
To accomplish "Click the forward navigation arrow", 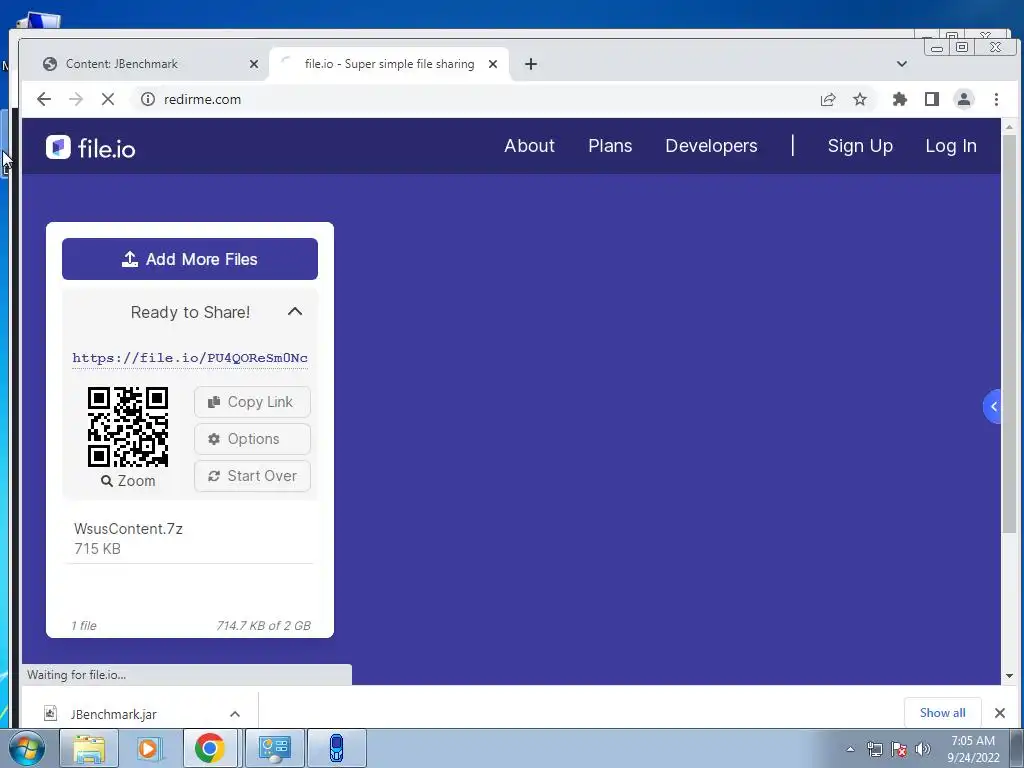I will click(x=76, y=99).
